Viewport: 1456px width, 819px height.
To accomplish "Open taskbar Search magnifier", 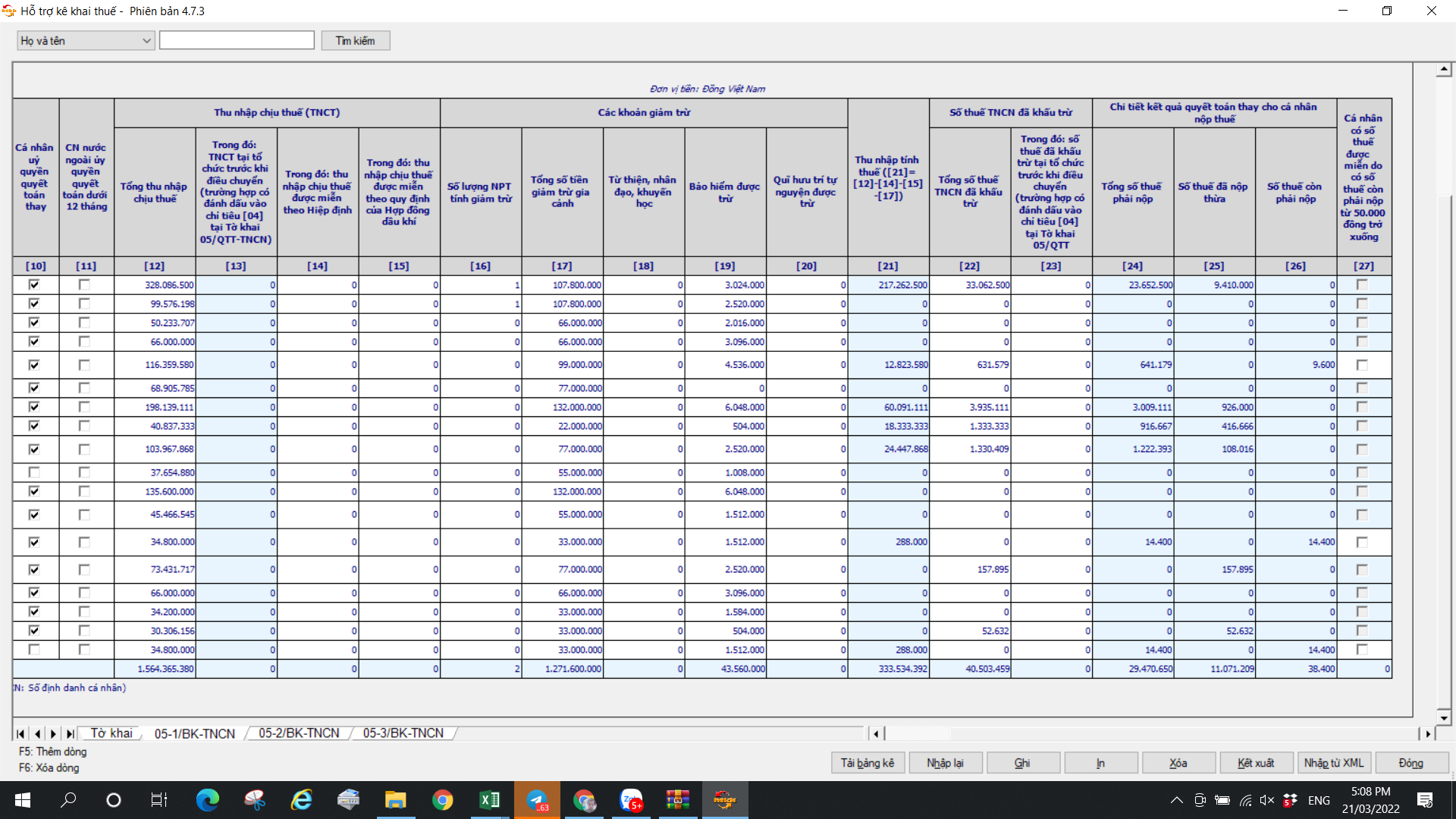I will 68,800.
